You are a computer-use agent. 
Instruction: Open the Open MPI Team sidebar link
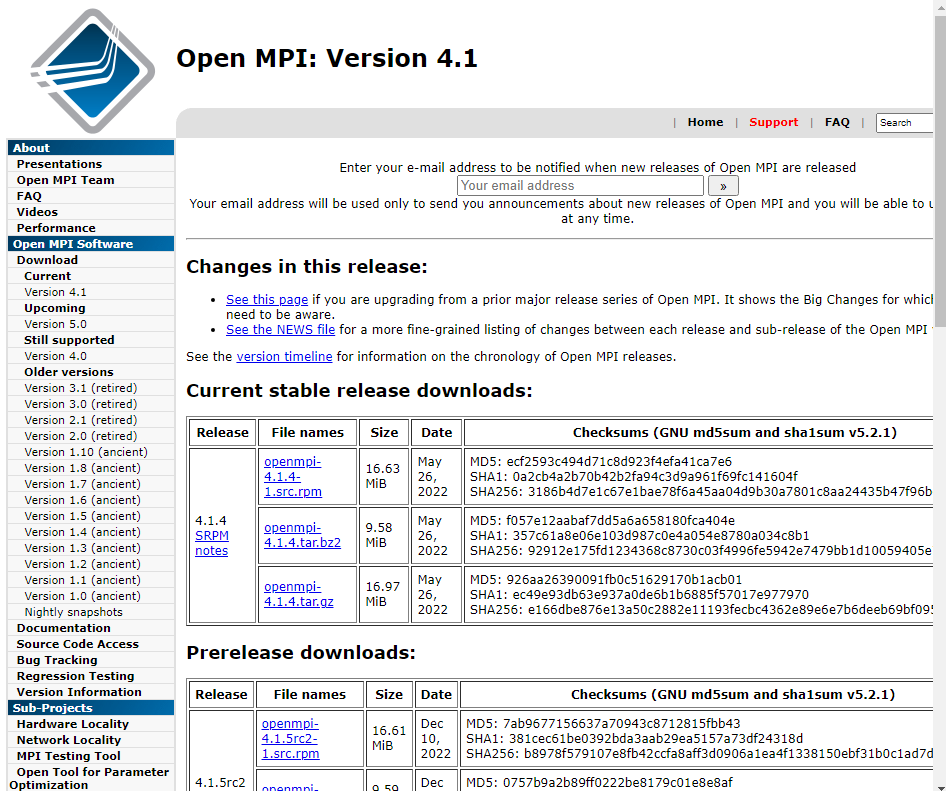click(65, 180)
